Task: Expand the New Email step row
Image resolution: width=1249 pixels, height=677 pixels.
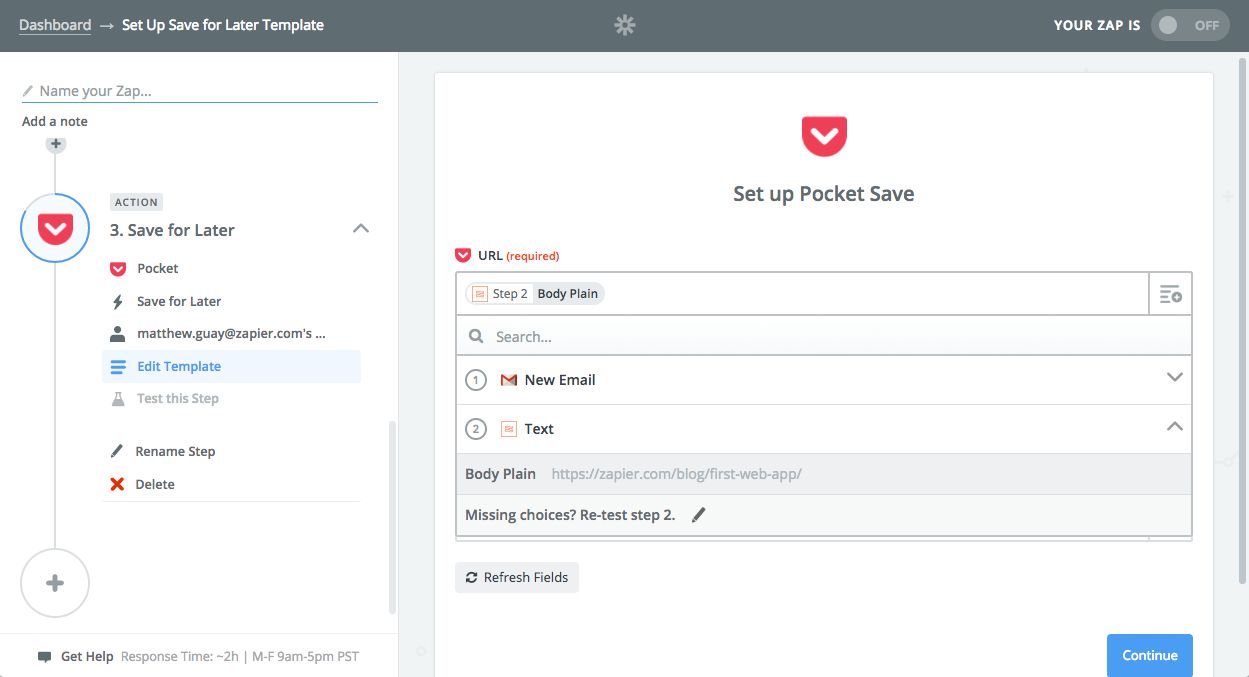Action: pyautogui.click(x=824, y=380)
